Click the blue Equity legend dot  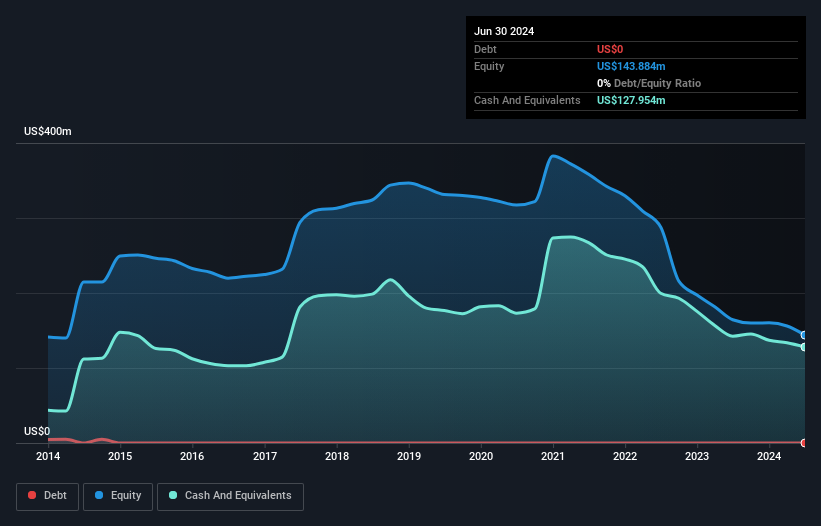tap(99, 495)
